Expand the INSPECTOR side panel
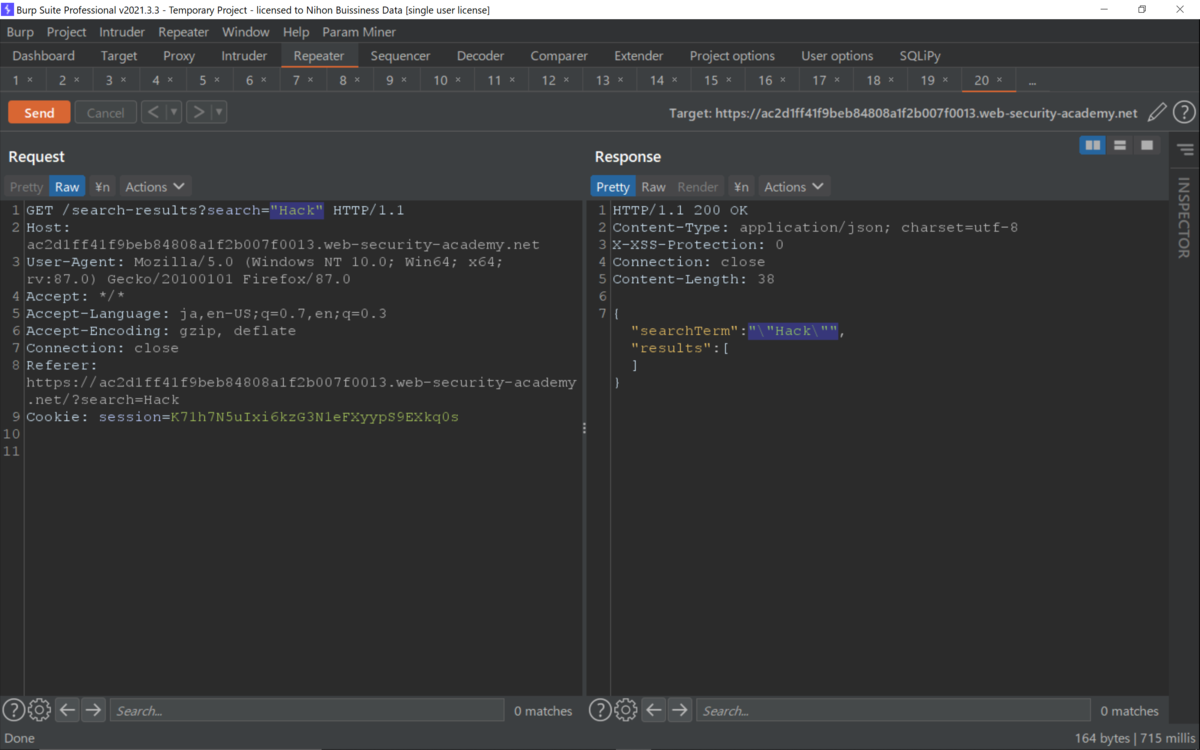 pyautogui.click(x=1184, y=218)
